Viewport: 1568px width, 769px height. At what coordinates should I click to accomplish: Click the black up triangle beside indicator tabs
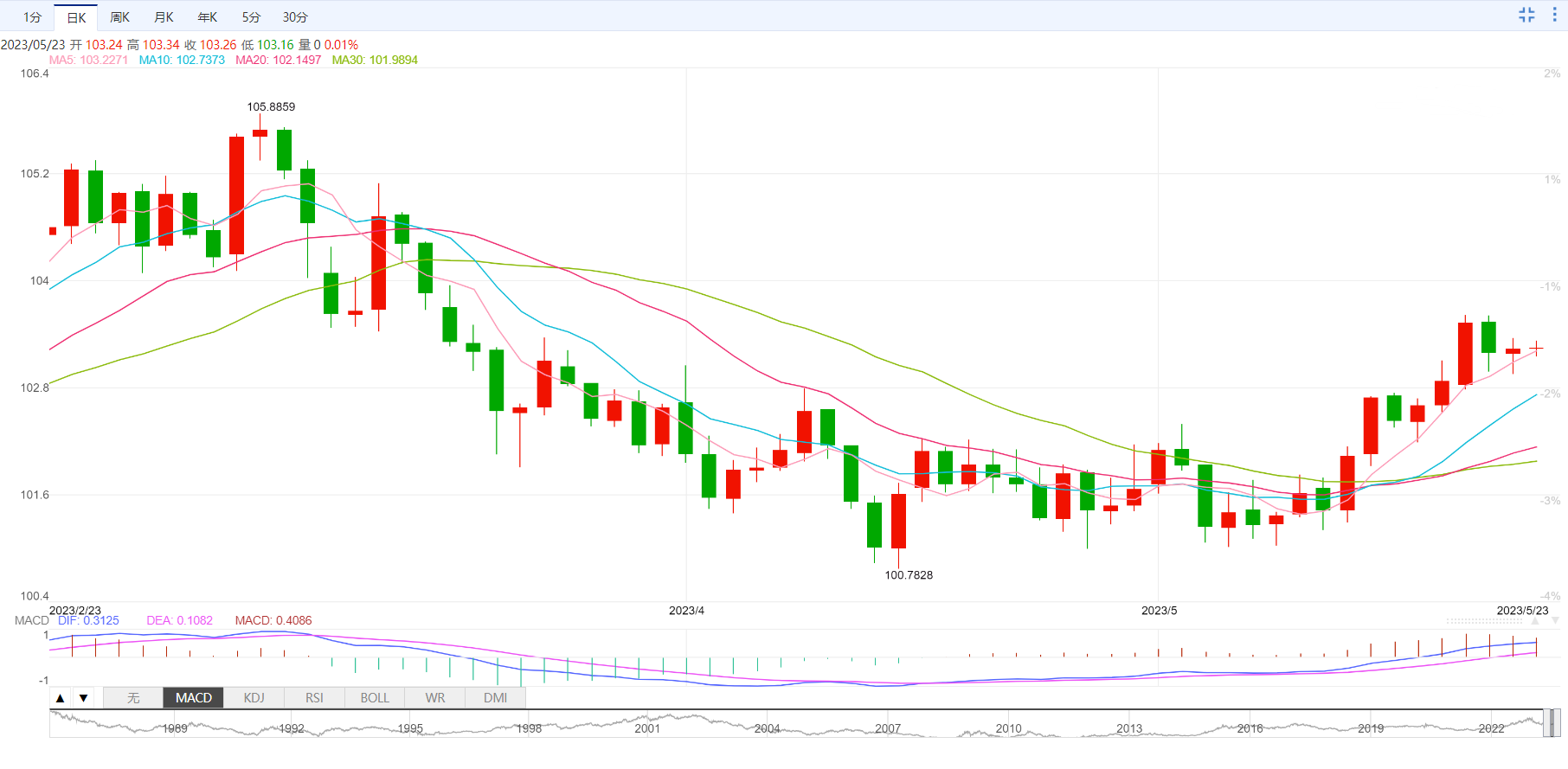[x=60, y=698]
